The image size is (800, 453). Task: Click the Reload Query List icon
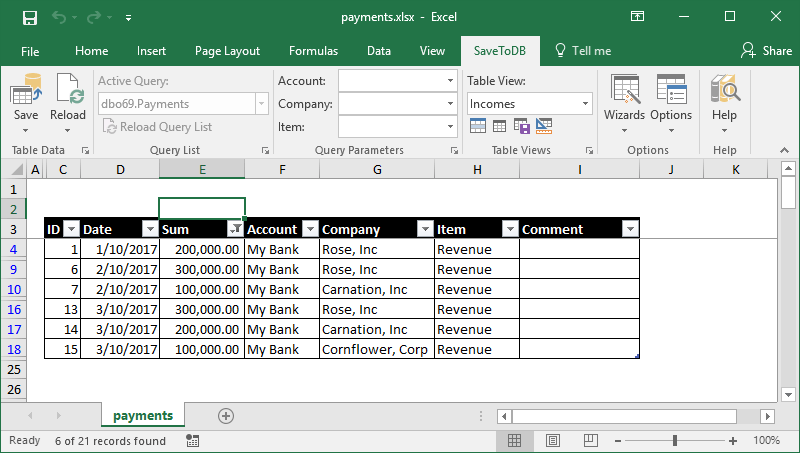coord(110,126)
